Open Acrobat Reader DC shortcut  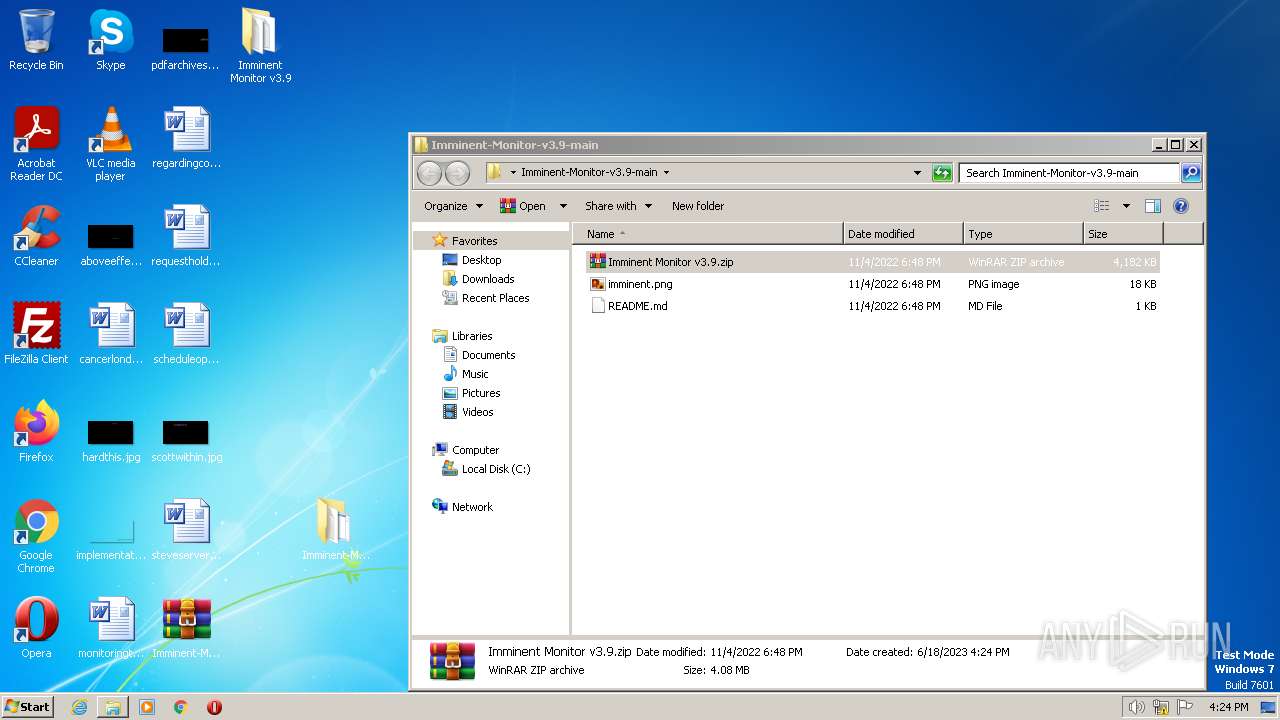(x=36, y=144)
